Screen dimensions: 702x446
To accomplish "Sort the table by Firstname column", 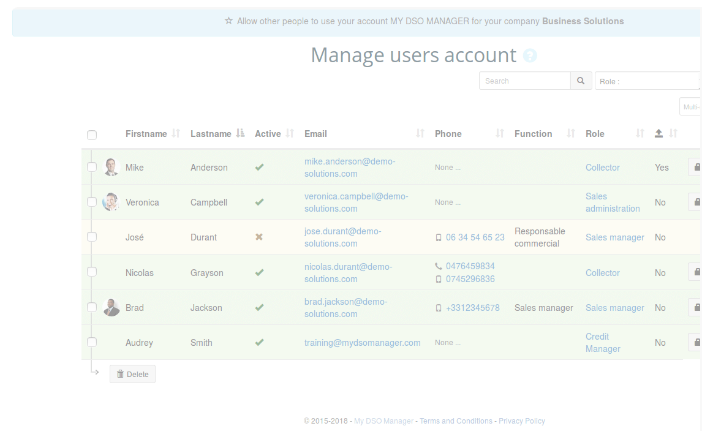I will point(146,134).
